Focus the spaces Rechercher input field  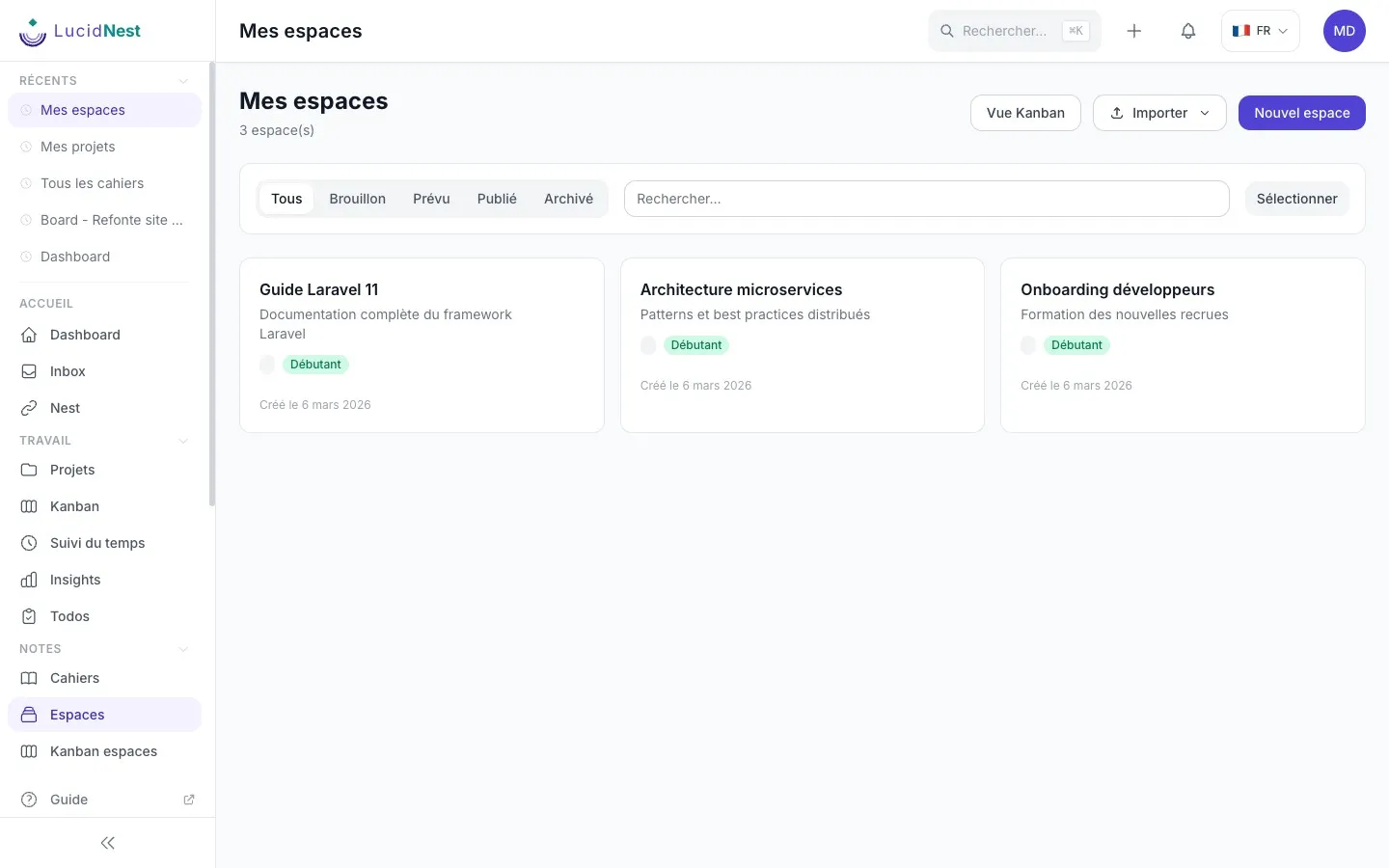click(x=927, y=199)
